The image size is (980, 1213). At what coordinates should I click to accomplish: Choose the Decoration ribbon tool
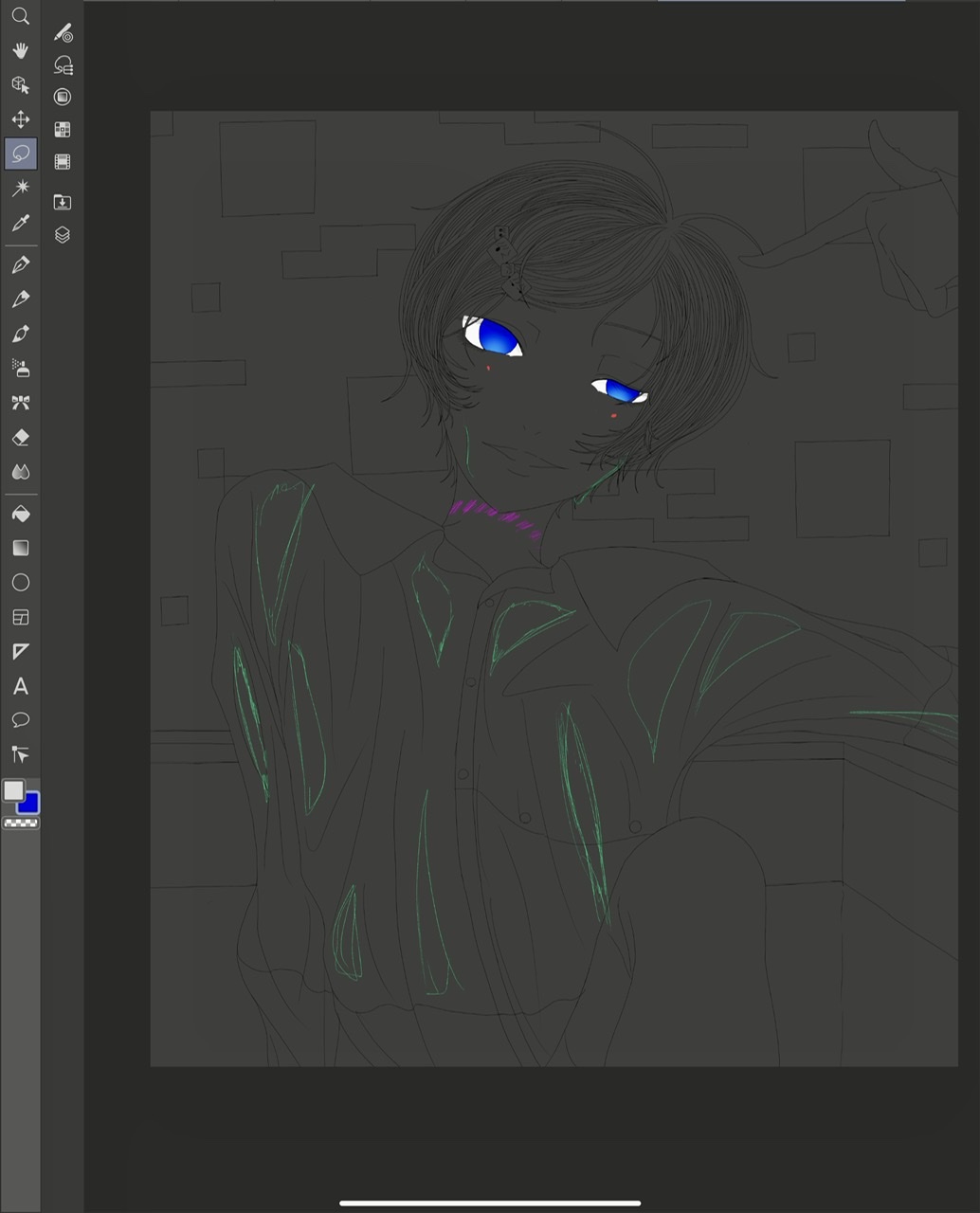pos(20,403)
